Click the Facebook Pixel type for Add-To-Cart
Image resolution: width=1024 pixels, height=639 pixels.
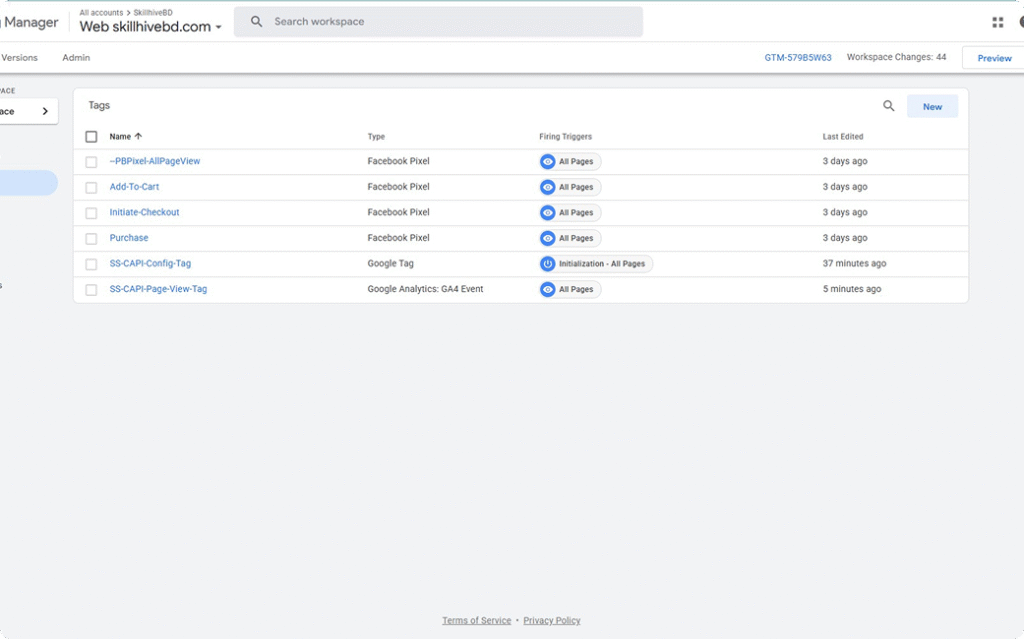coord(398,186)
